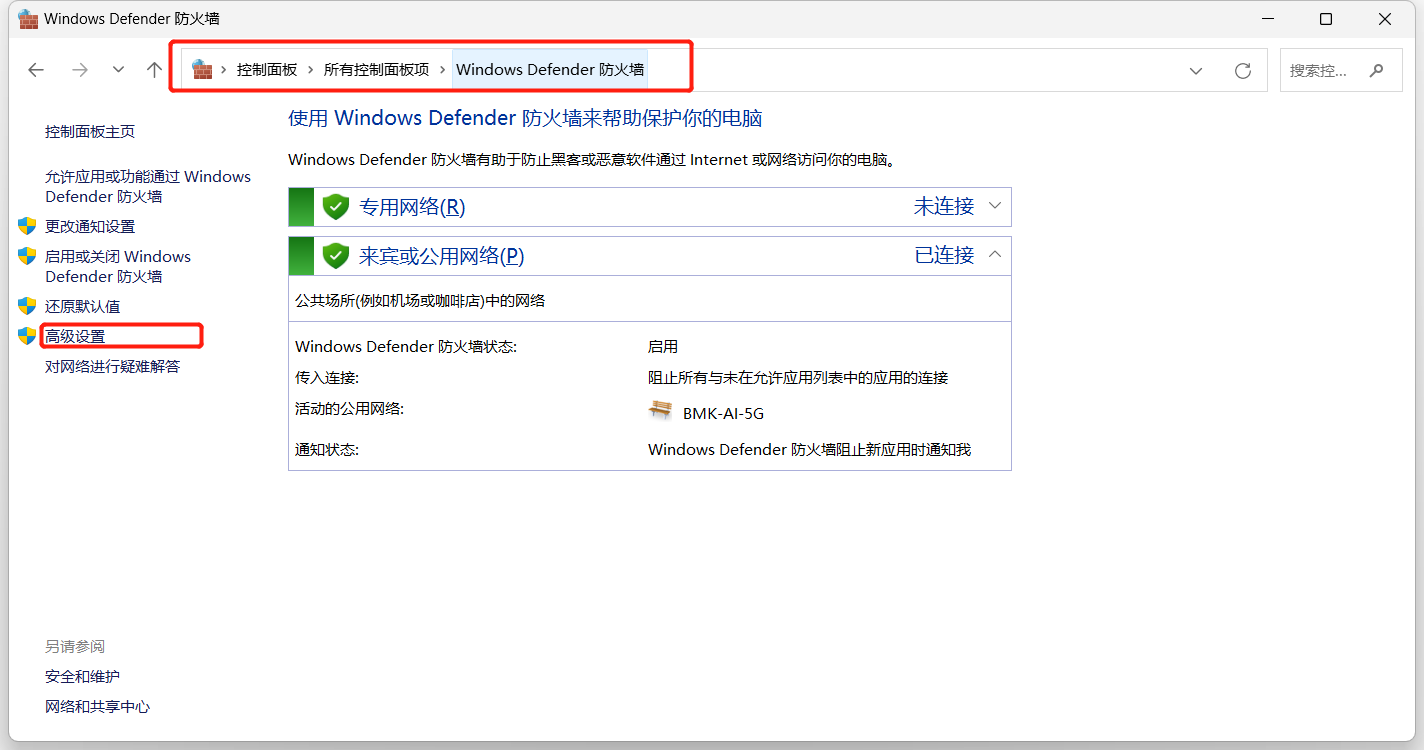Image resolution: width=1424 pixels, height=750 pixels.
Task: Click shield icon beside 更改通知设置
Action: (x=27, y=226)
